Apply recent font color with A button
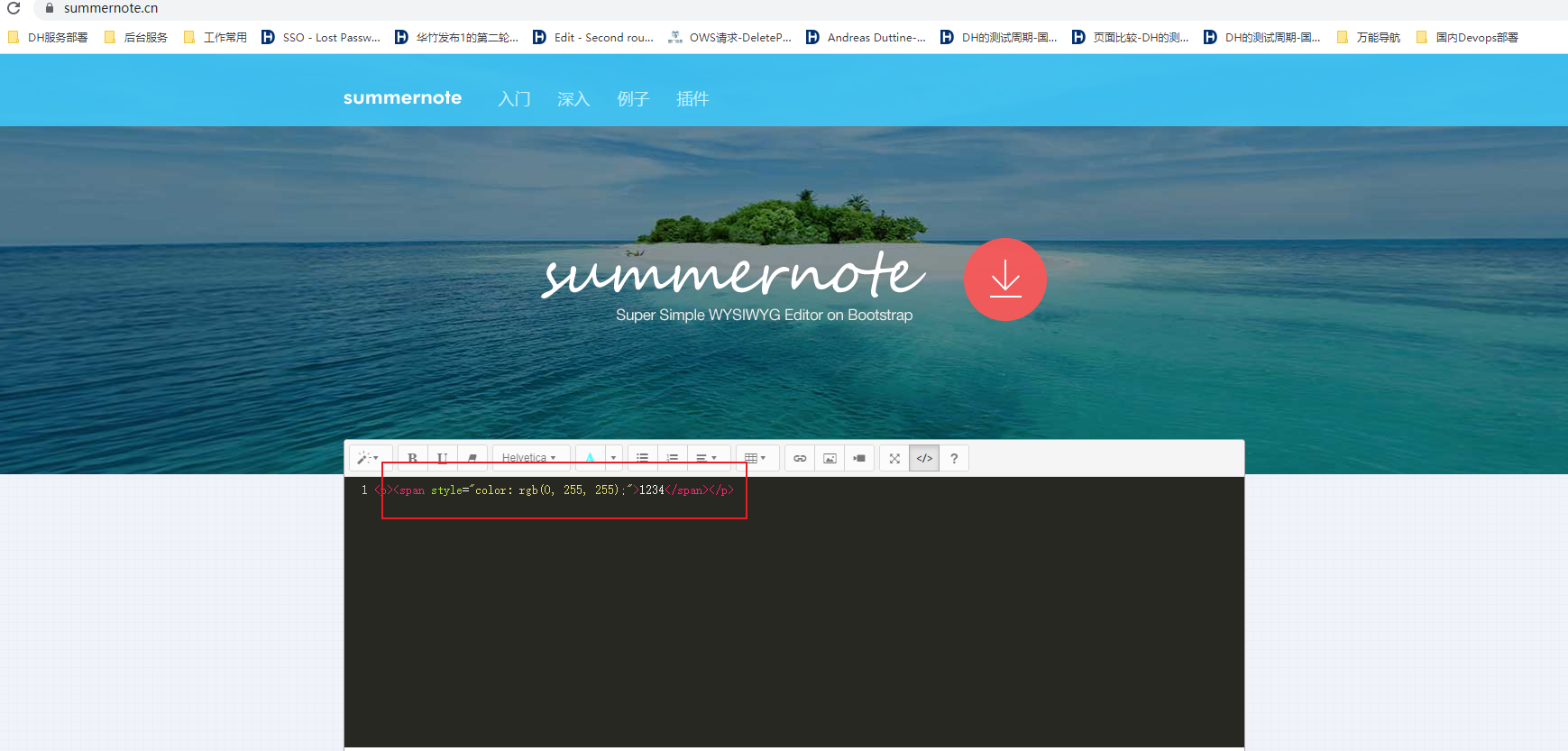This screenshot has height=751, width=1568. (590, 458)
